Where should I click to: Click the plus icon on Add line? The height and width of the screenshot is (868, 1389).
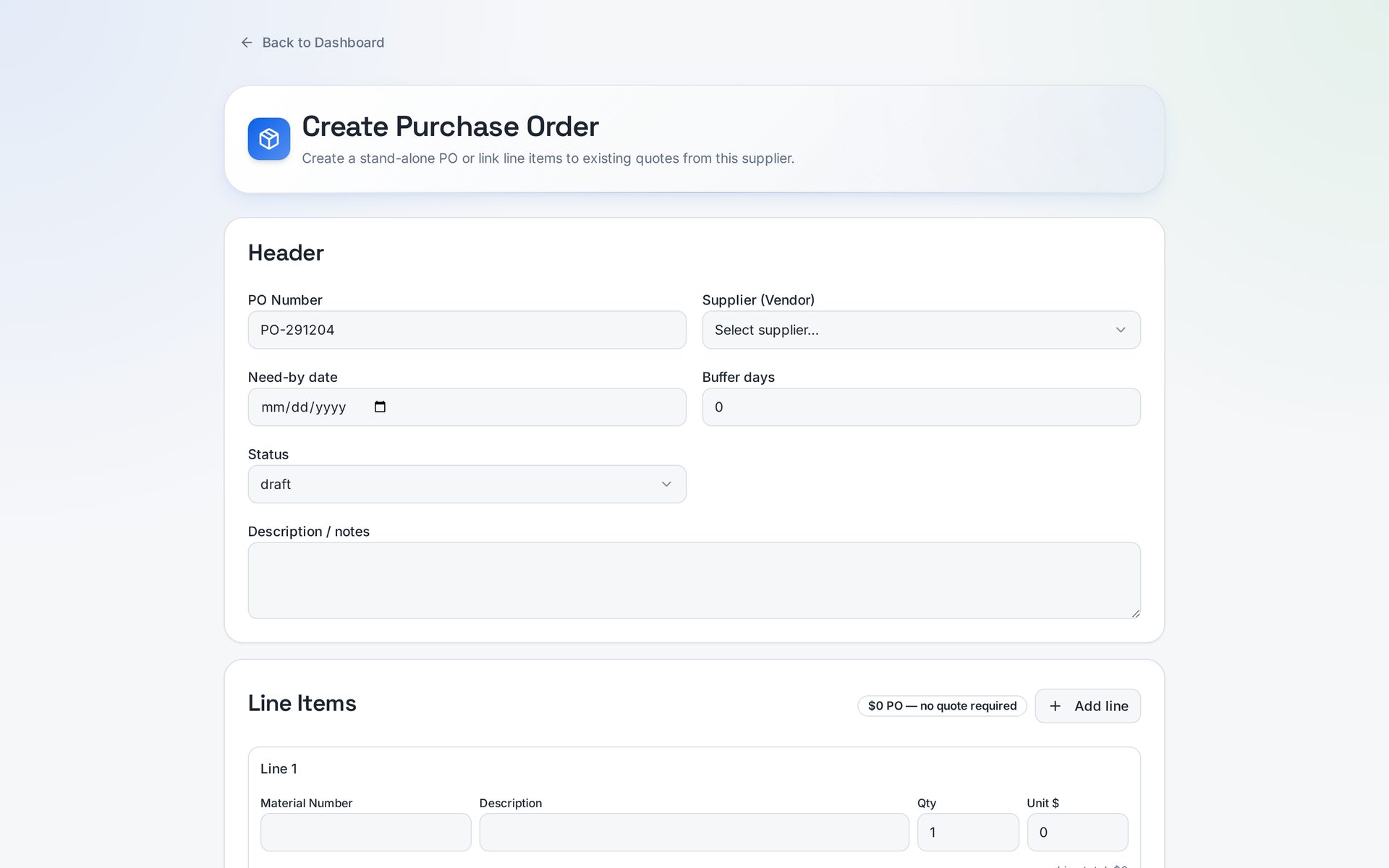tap(1055, 706)
